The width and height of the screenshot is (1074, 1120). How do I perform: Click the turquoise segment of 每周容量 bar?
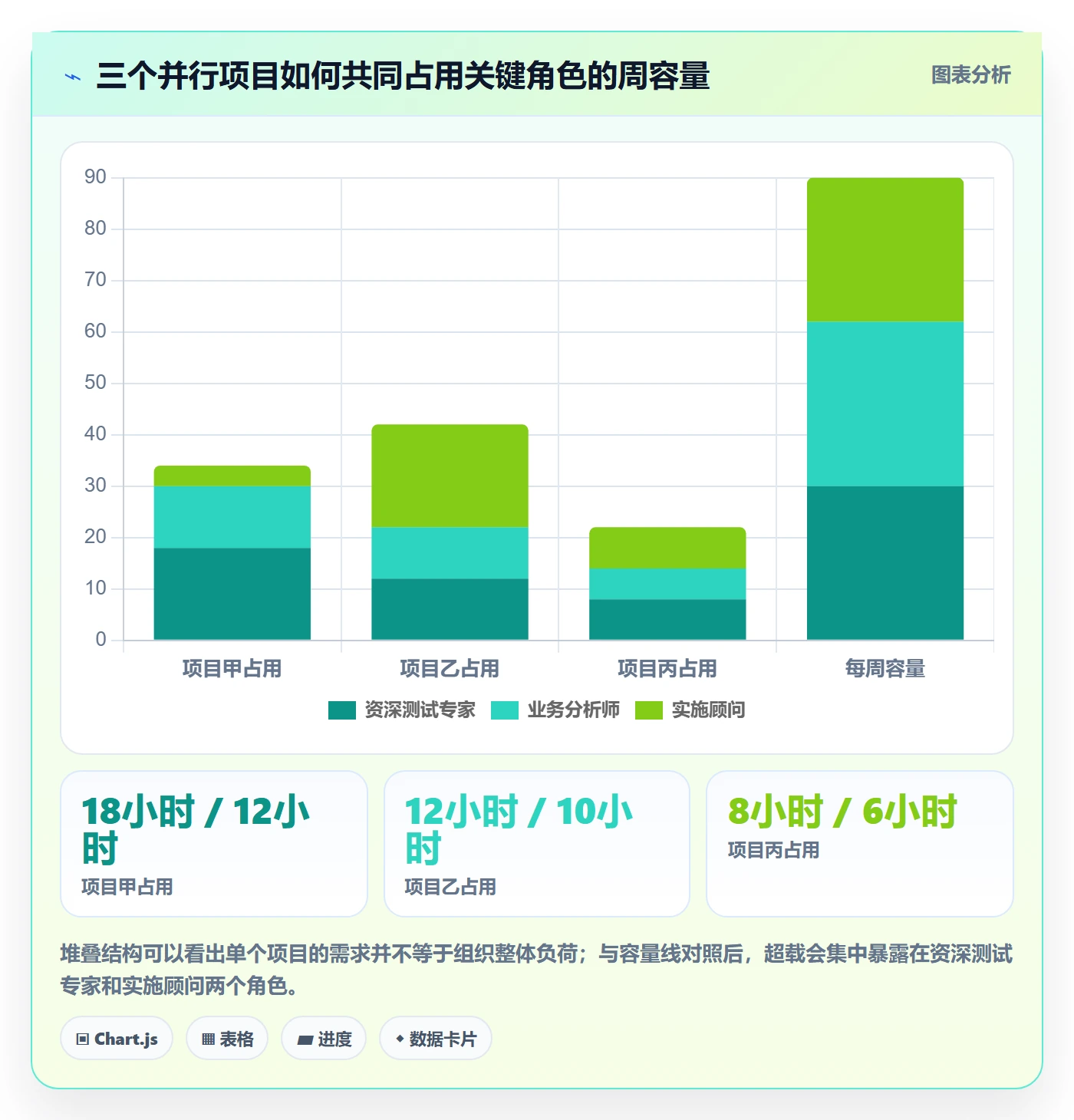(x=885, y=404)
